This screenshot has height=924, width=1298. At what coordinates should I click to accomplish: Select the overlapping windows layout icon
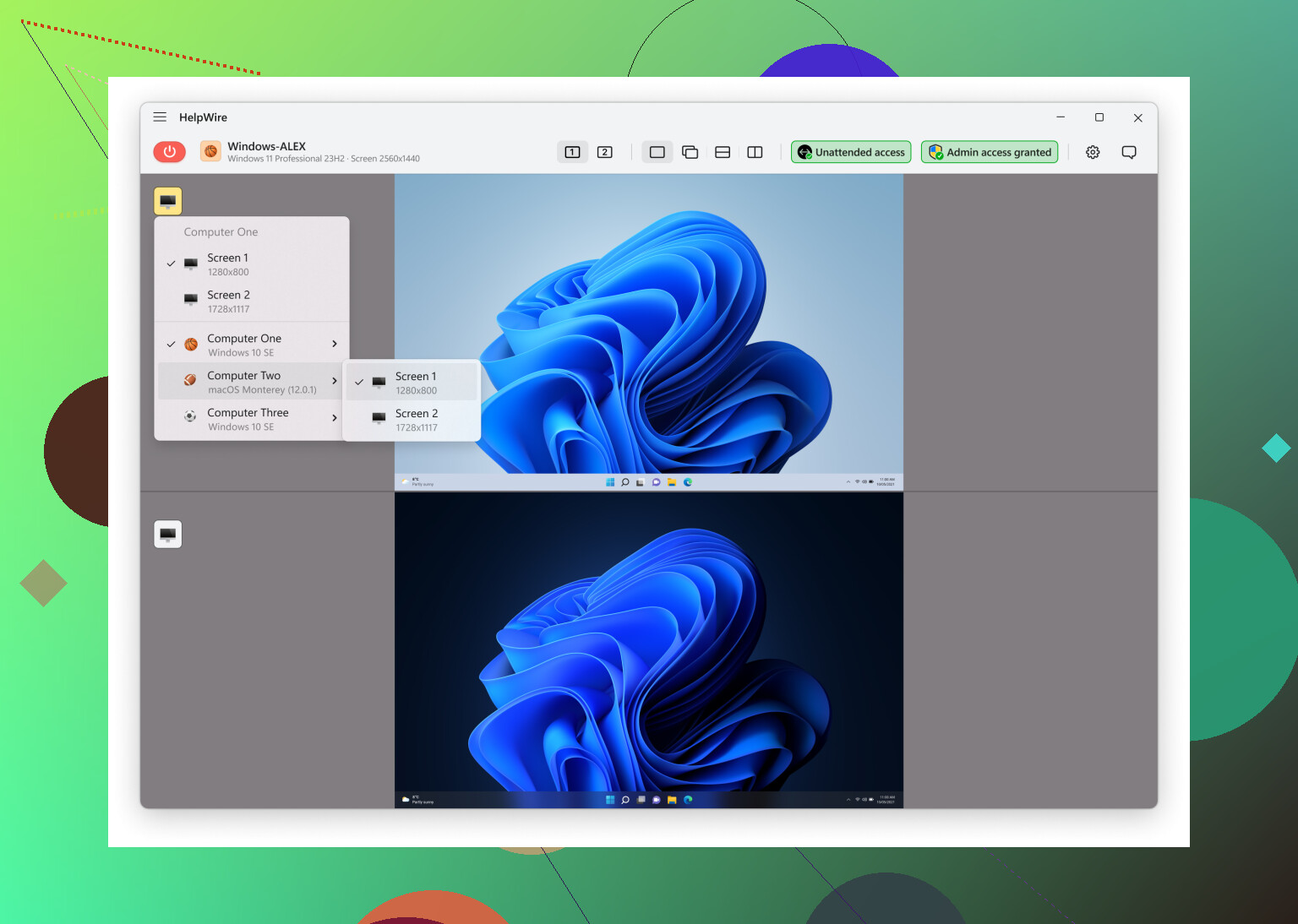pos(690,152)
